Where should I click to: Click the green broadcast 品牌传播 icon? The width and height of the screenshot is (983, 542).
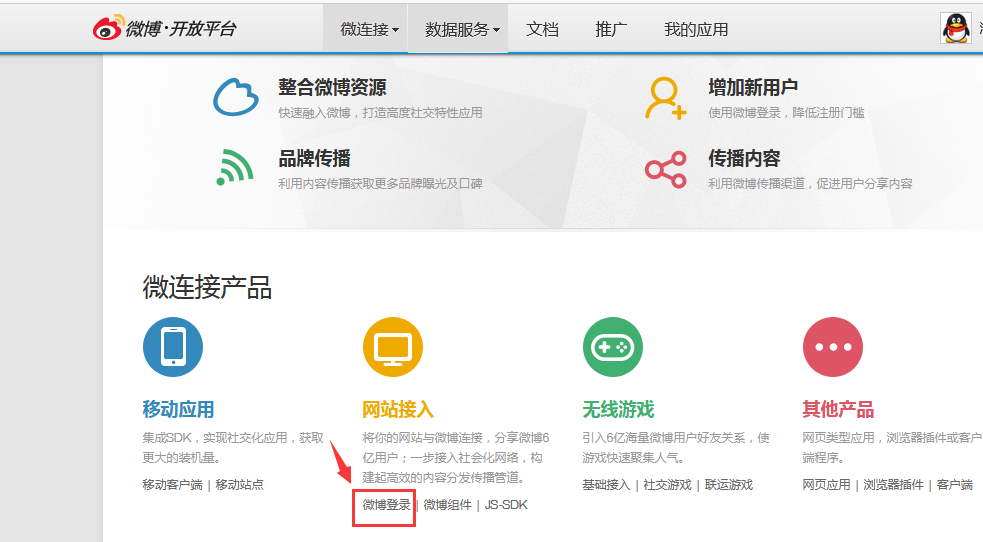[236, 167]
